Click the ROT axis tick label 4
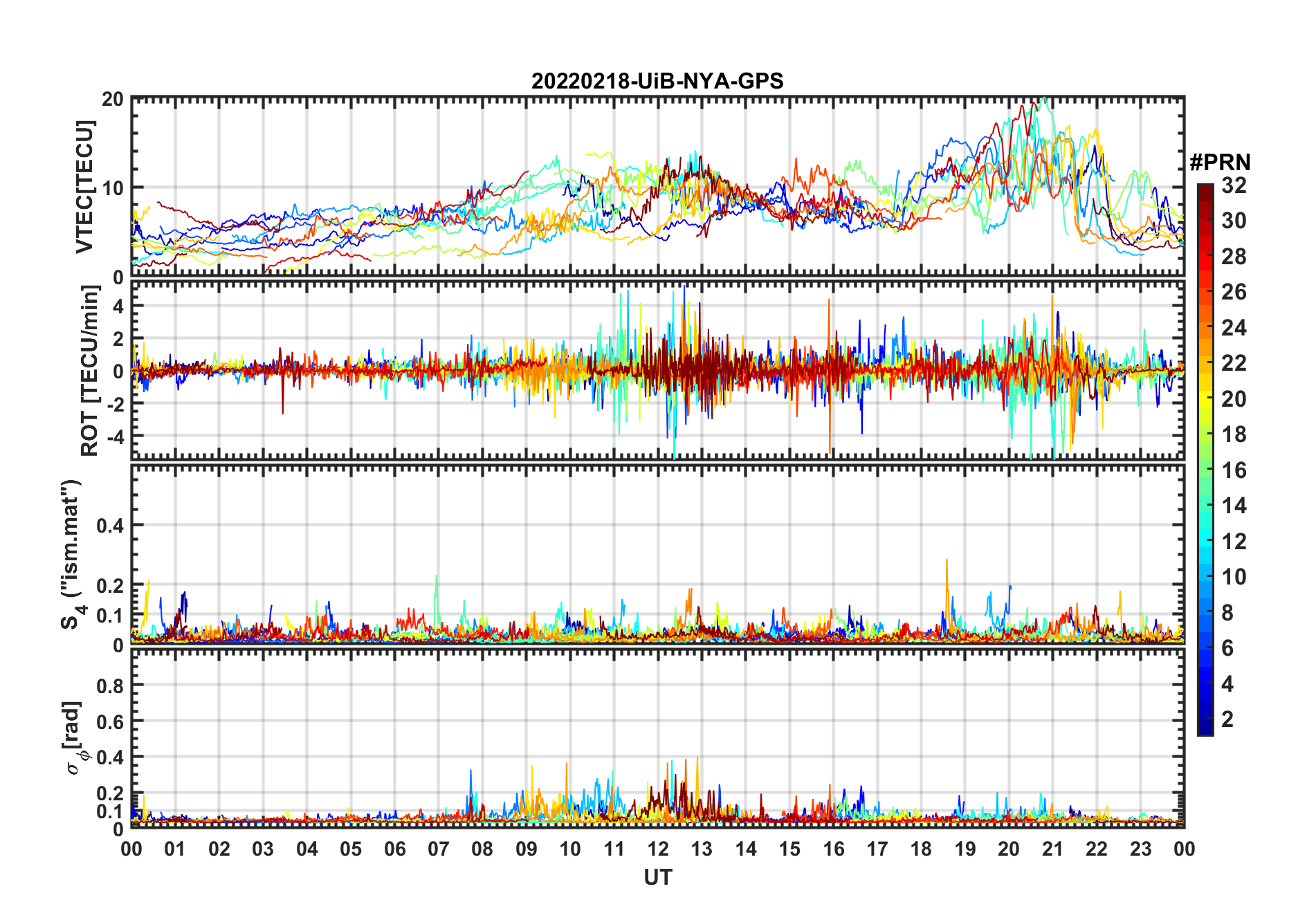This screenshot has width=1316, height=920. pyautogui.click(x=119, y=306)
